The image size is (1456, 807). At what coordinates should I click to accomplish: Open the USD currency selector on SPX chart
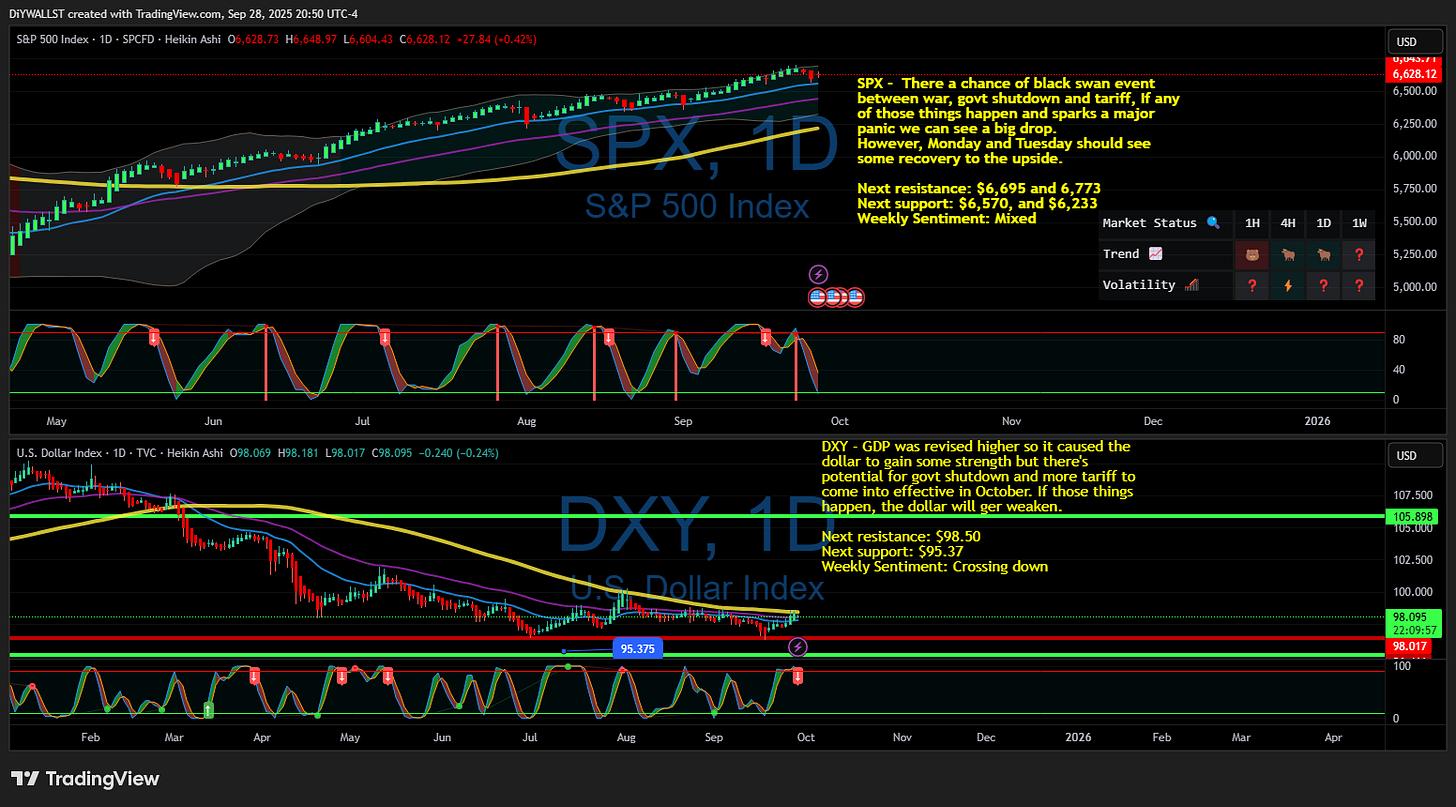(x=1415, y=41)
